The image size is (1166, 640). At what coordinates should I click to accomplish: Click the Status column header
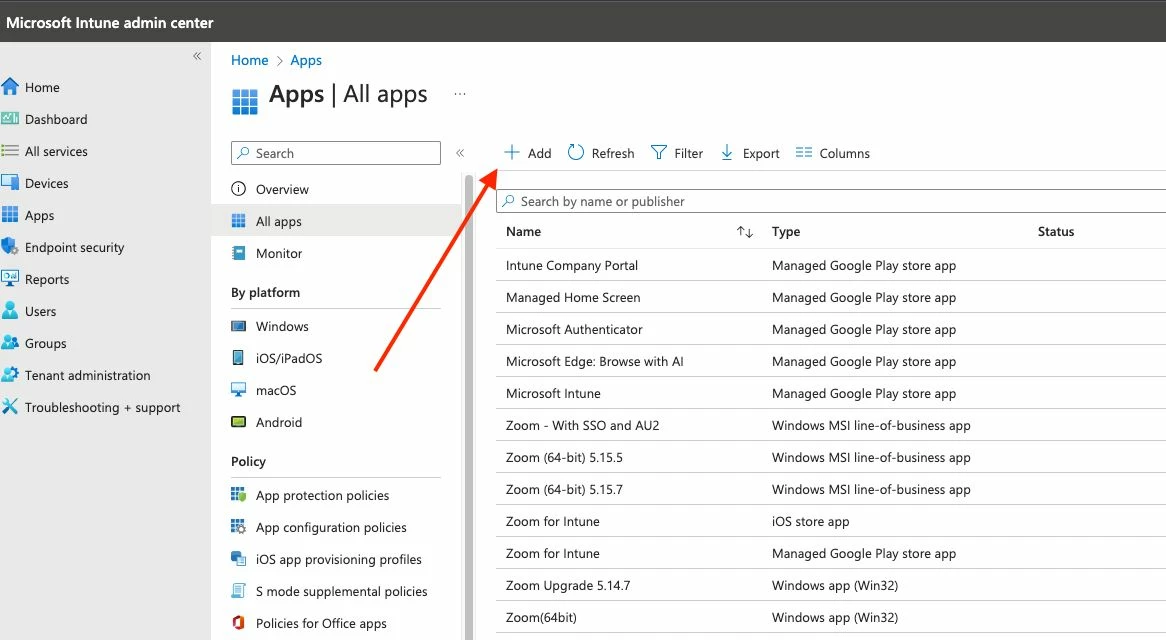(x=1055, y=232)
